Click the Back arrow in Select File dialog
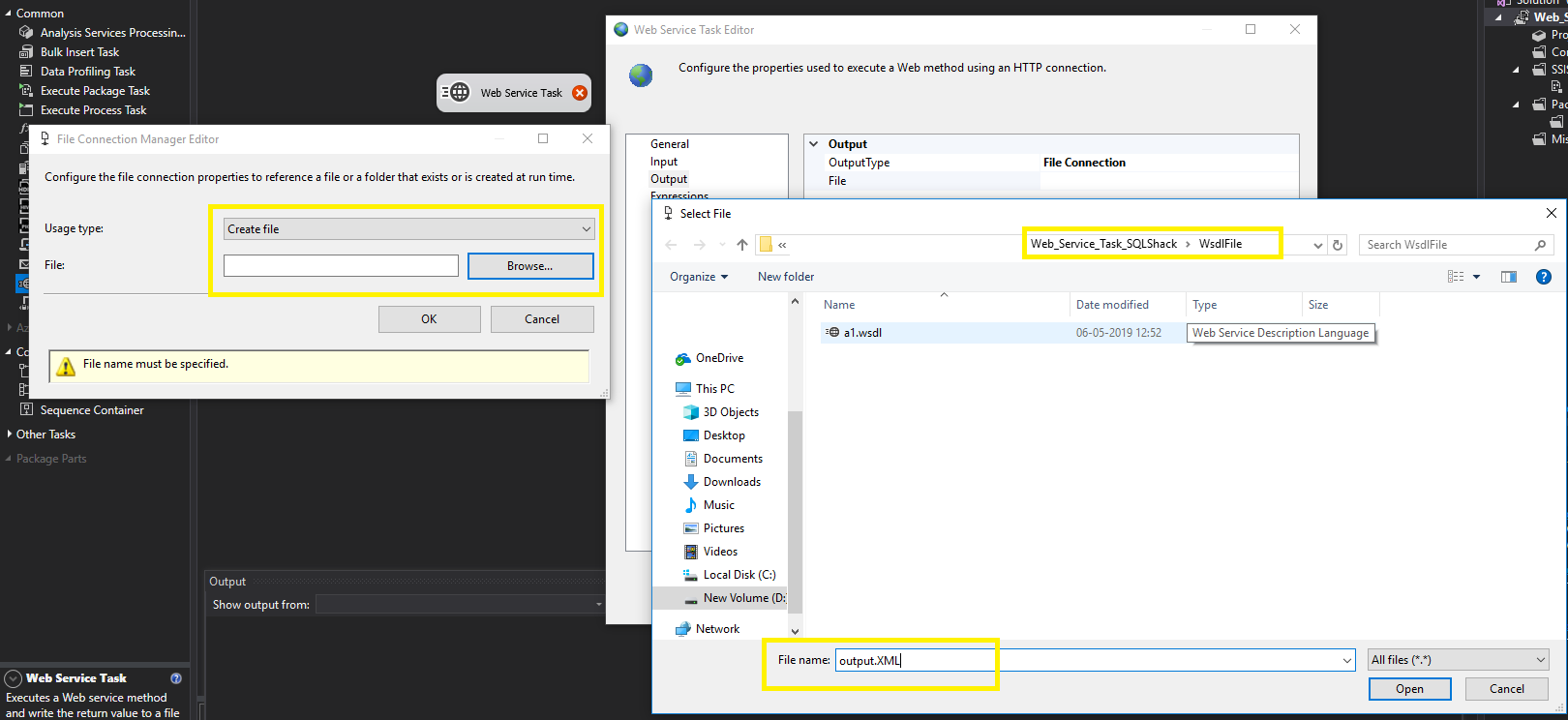 tap(671, 245)
